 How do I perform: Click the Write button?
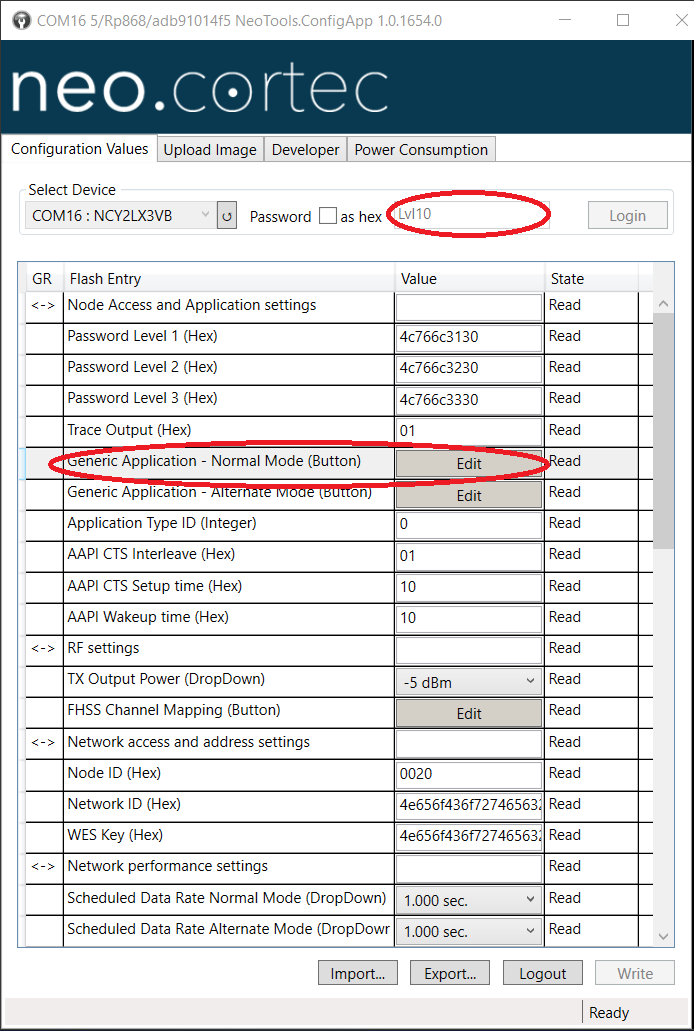click(635, 973)
